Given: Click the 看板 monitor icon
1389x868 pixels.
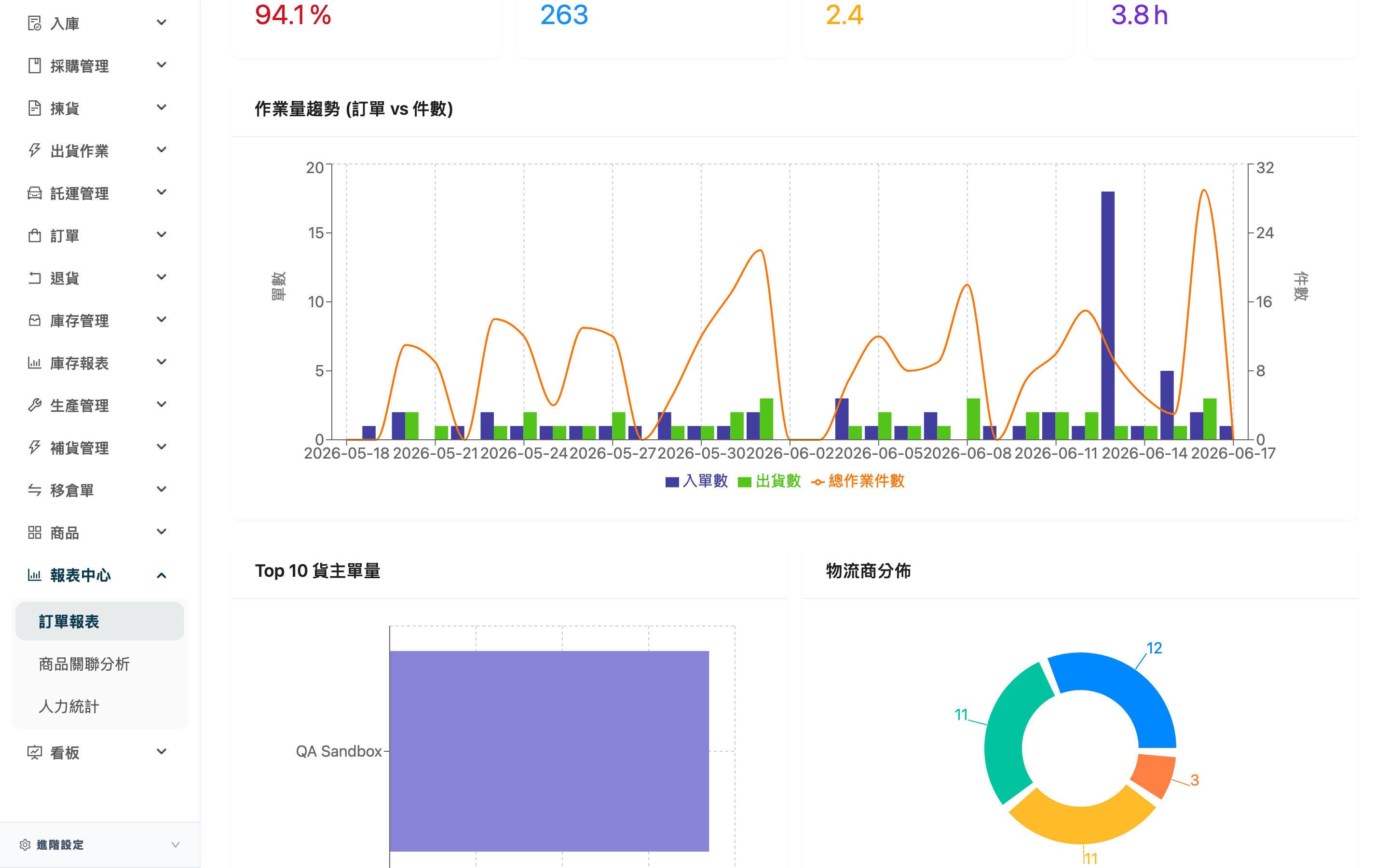Looking at the screenshot, I should (34, 752).
